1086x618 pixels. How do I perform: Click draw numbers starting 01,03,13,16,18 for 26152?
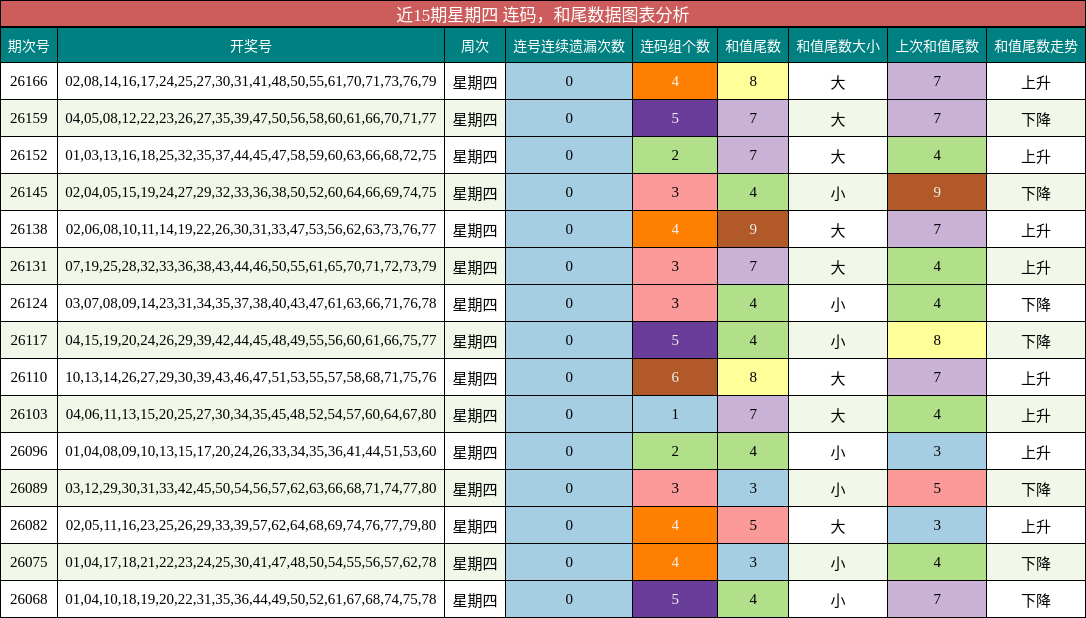[x=251, y=155]
